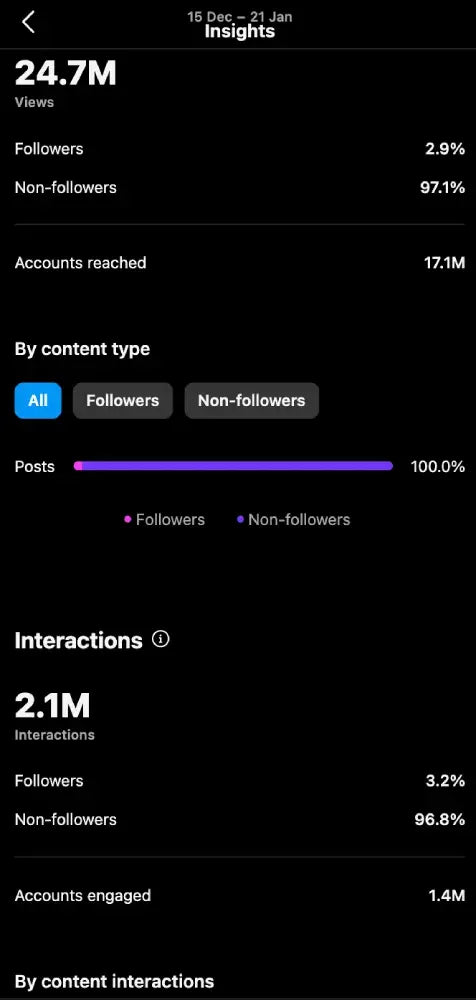Click the 24.7M Views figure
This screenshot has height=1000, width=476.
pos(66,73)
